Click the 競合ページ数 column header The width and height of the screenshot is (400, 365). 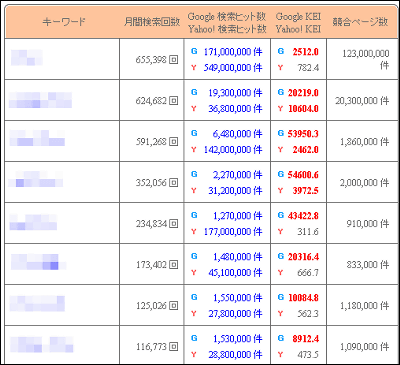360,22
